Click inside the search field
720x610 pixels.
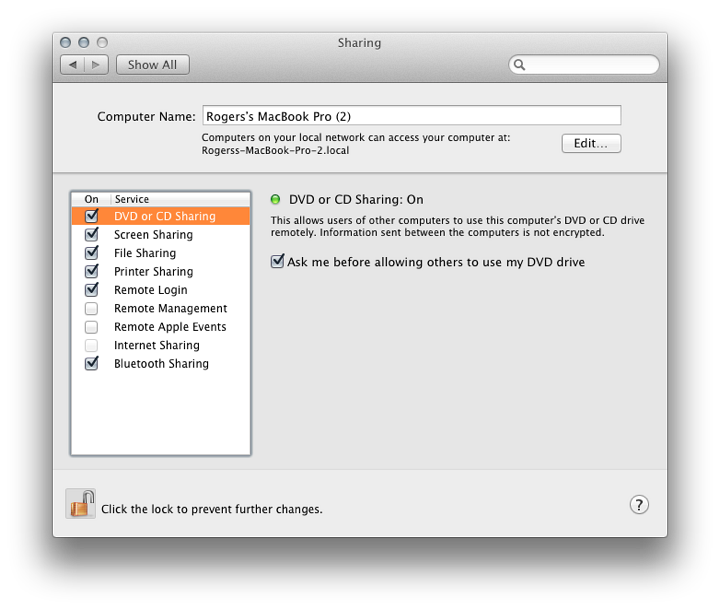click(x=584, y=65)
